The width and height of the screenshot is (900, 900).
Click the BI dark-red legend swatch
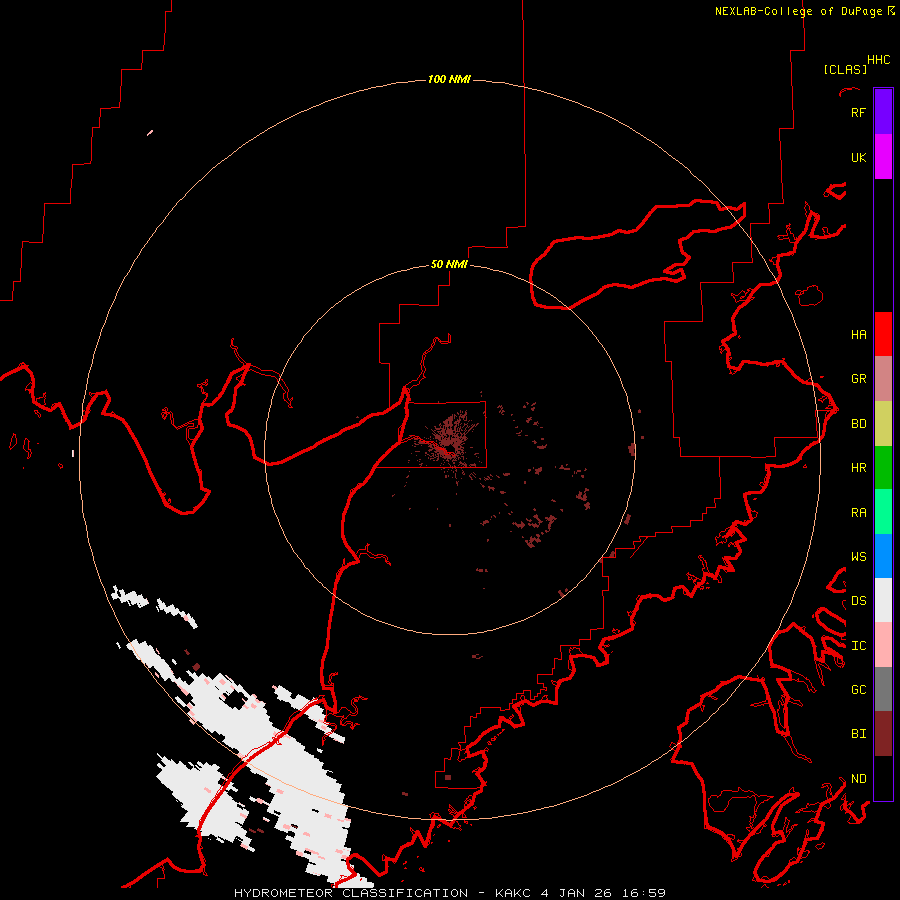883,734
